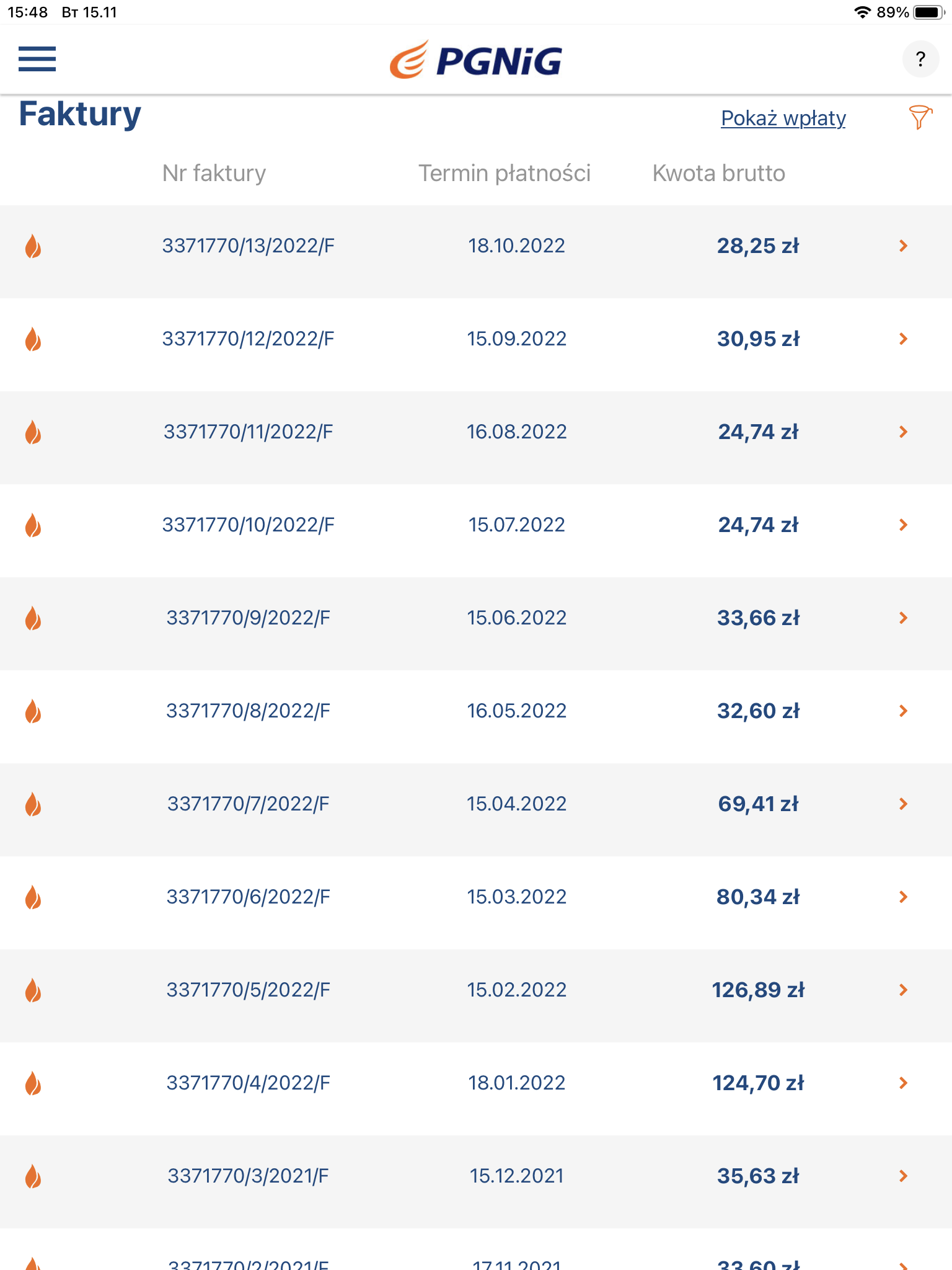Image resolution: width=952 pixels, height=1270 pixels.
Task: Tap the question mark help icon
Action: [x=920, y=60]
